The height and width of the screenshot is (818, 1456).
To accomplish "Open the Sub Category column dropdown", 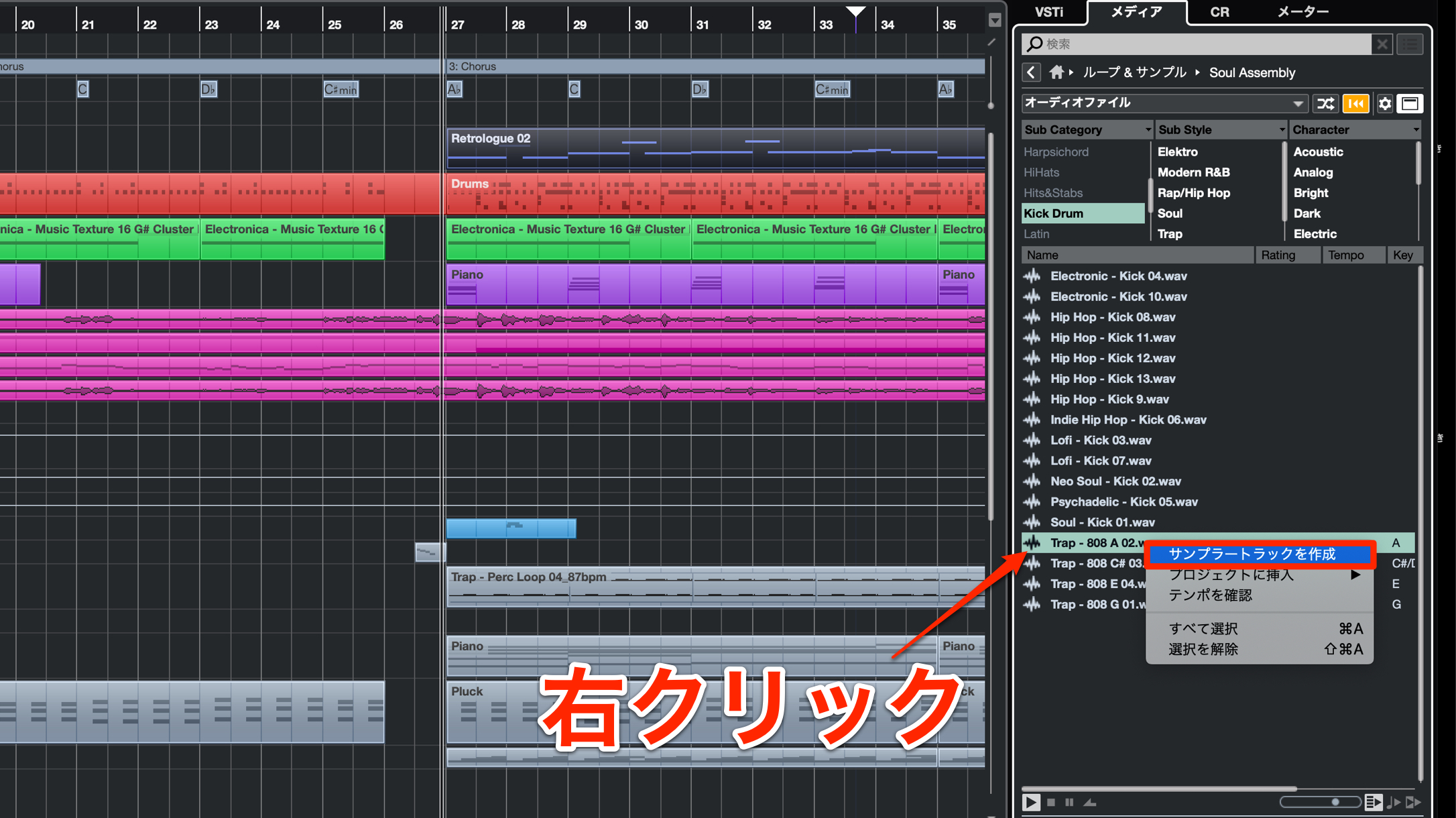I will (x=1087, y=129).
